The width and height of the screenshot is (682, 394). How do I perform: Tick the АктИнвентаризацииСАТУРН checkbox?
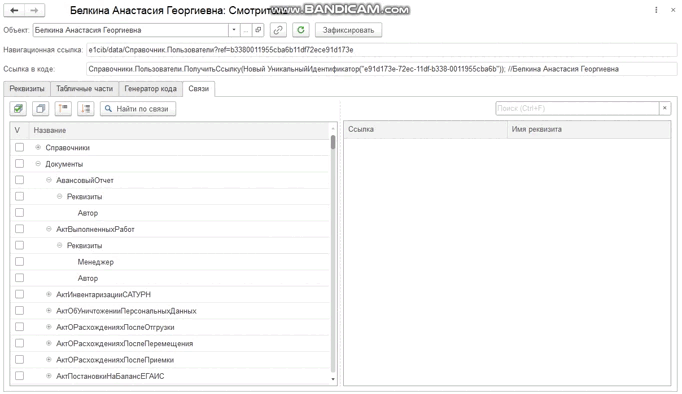click(19, 294)
